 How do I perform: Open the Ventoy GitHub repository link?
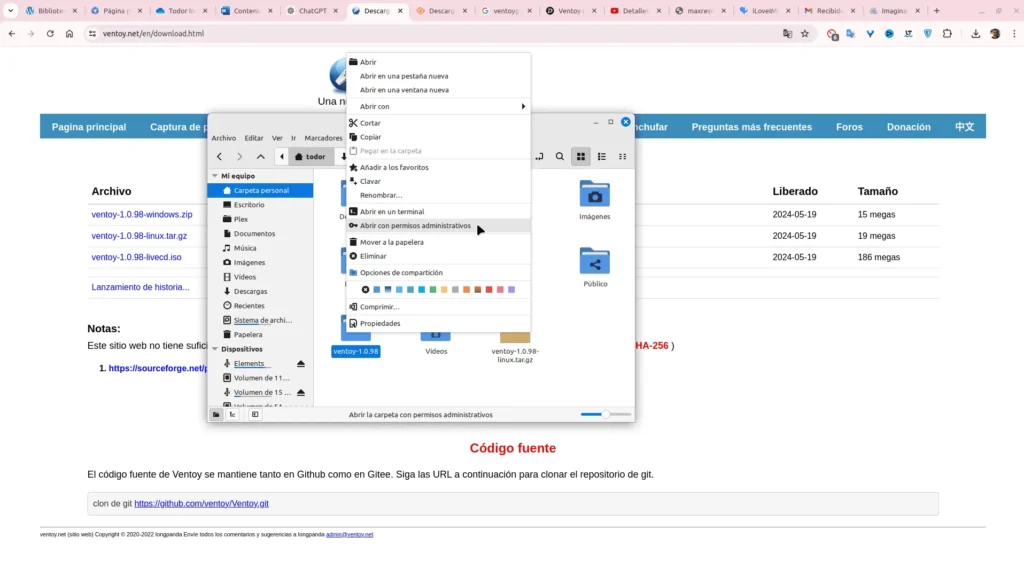(201, 503)
